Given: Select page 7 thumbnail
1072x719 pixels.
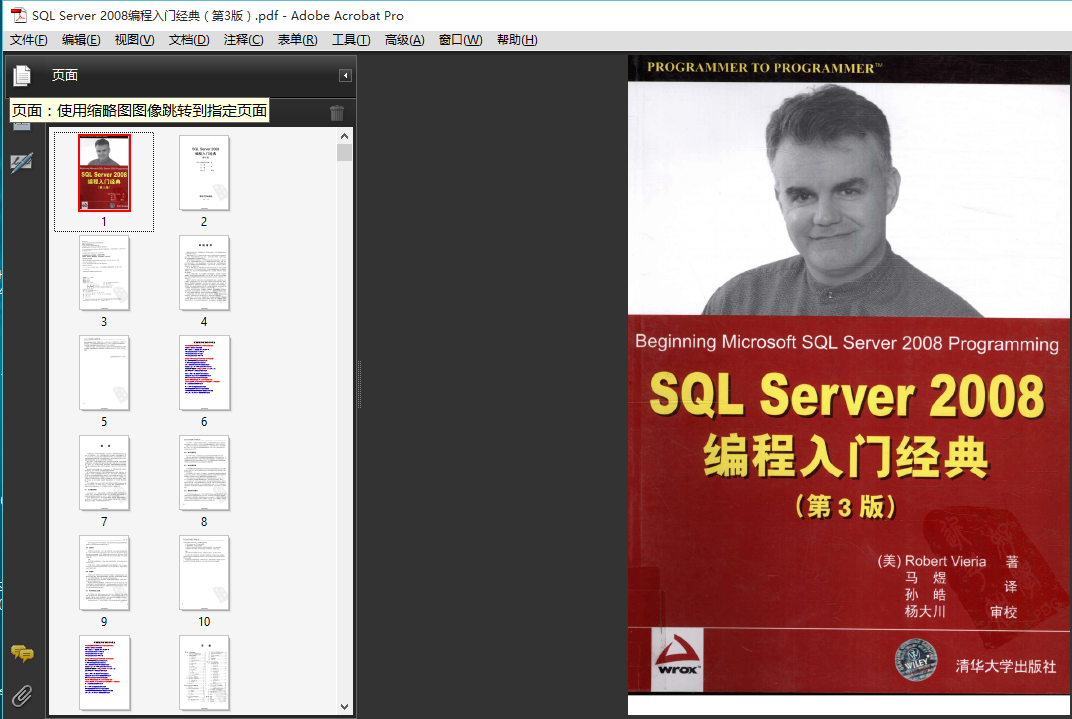Looking at the screenshot, I should 104,473.
